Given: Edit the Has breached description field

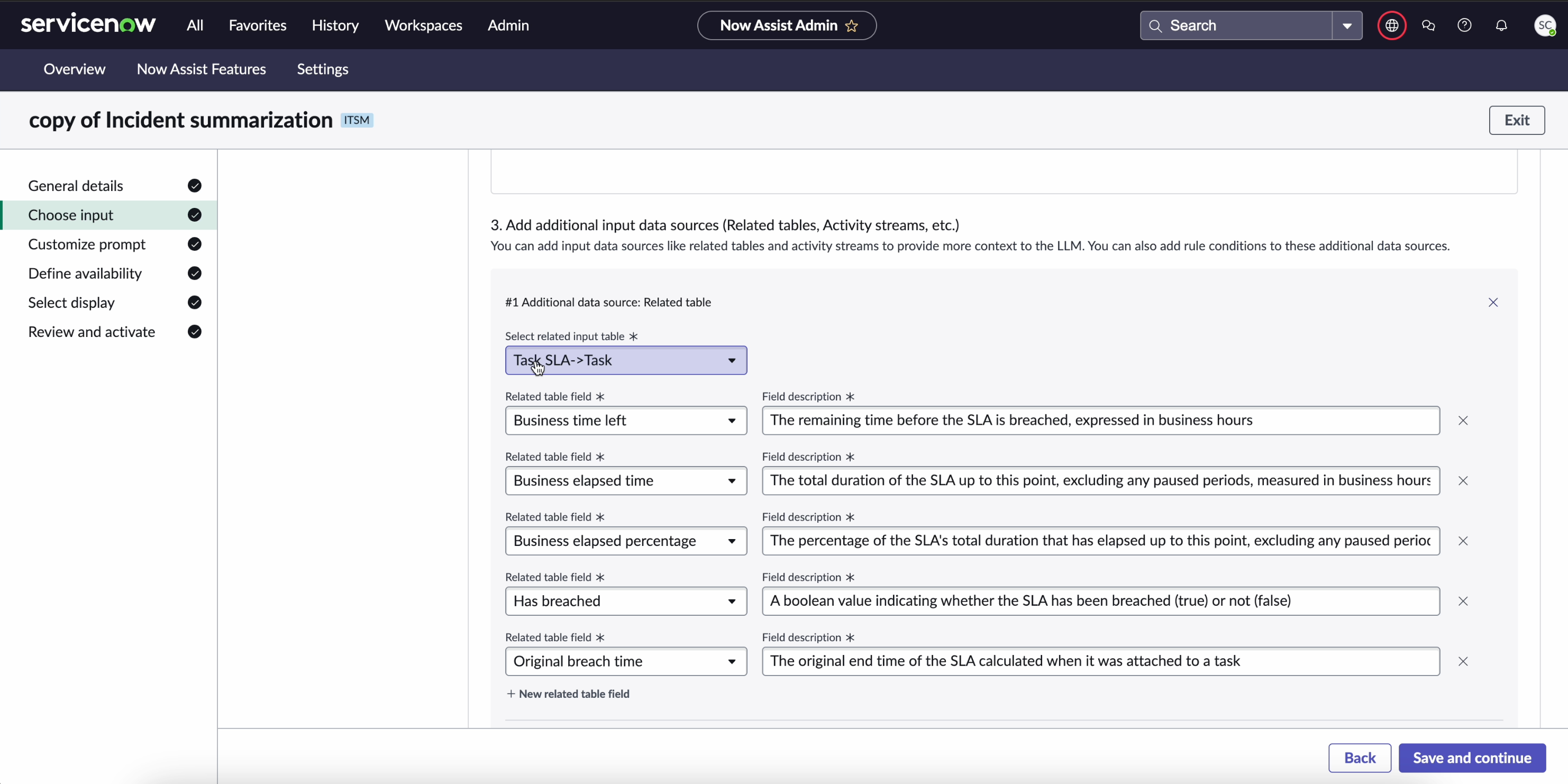Looking at the screenshot, I should [x=1100, y=601].
